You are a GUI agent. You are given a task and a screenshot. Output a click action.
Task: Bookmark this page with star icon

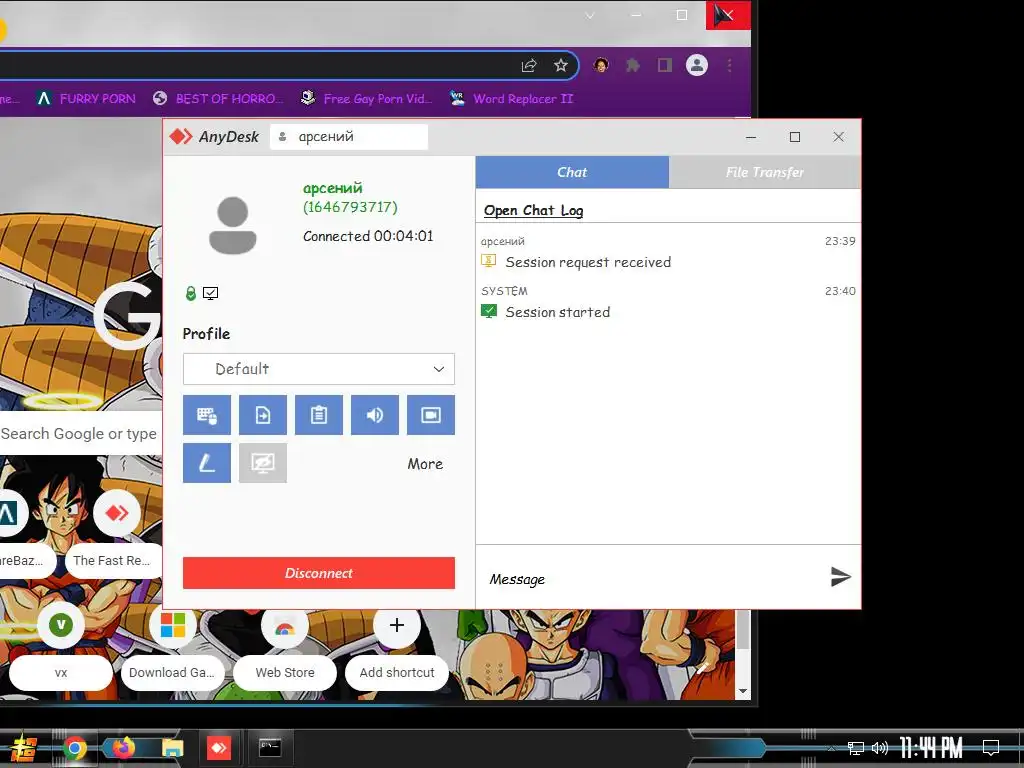[561, 65]
